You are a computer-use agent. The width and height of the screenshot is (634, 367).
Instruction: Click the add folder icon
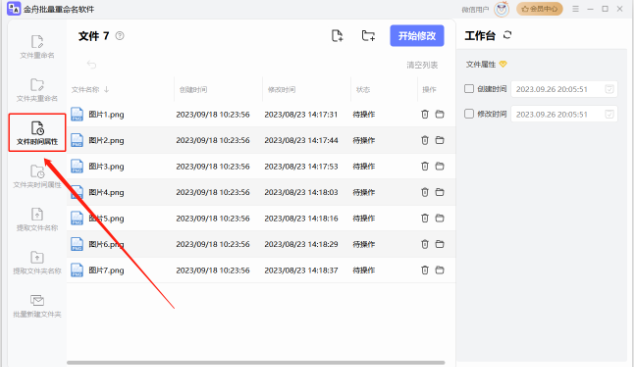click(x=368, y=36)
